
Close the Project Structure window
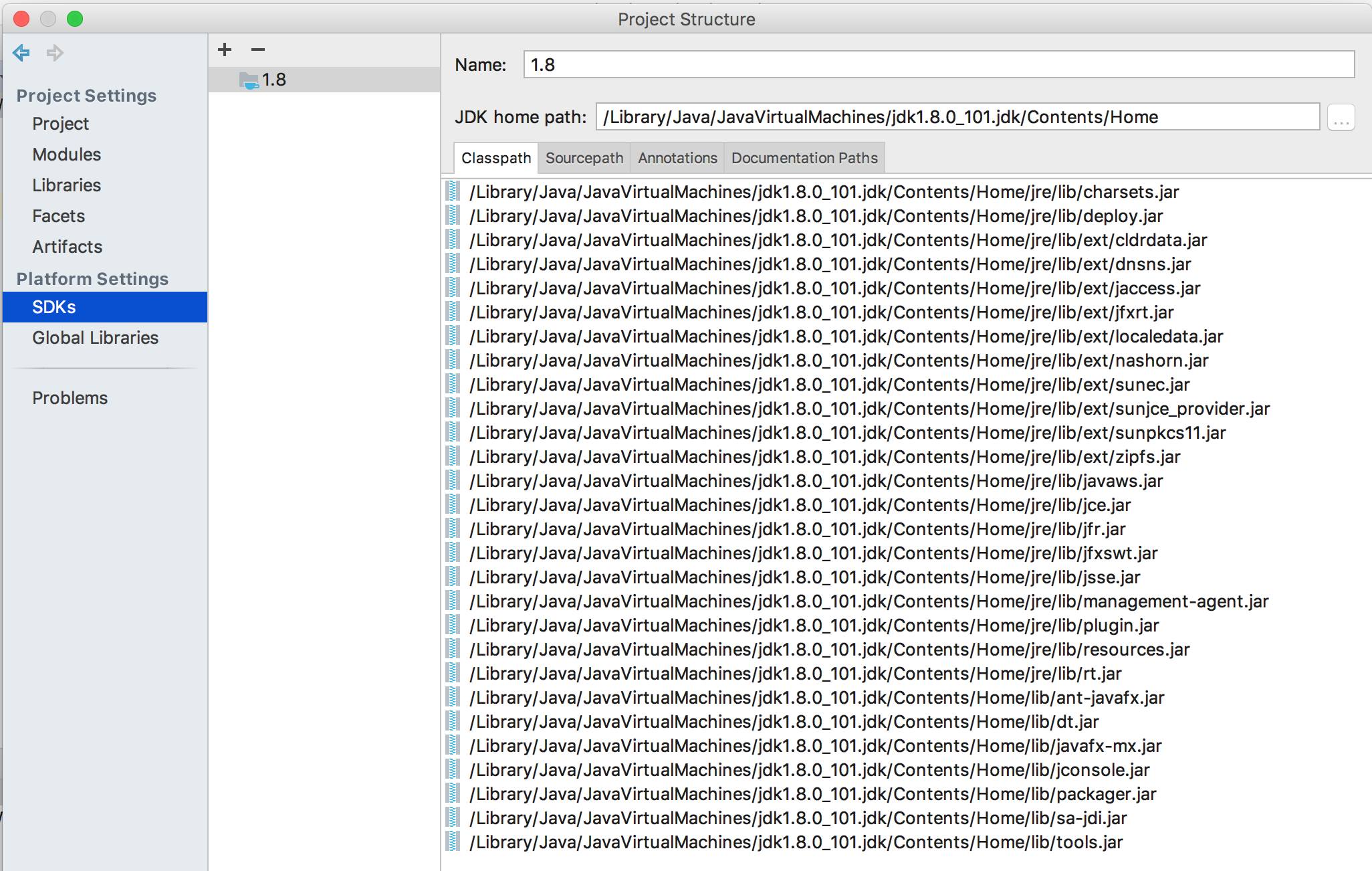(x=21, y=19)
